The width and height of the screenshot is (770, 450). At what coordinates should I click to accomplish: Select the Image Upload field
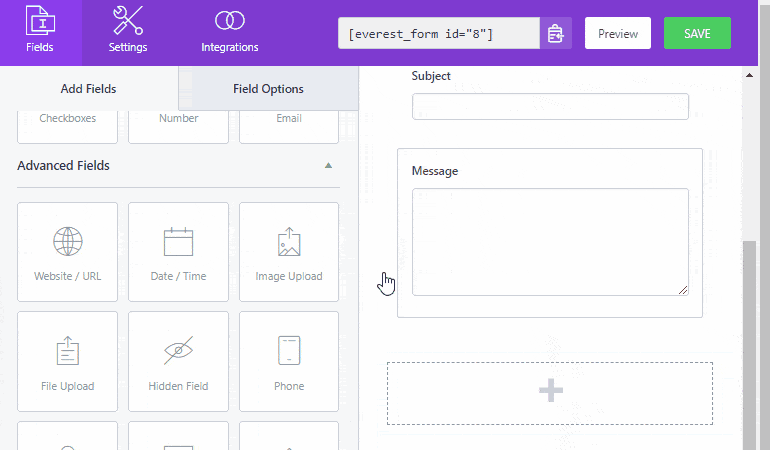point(289,252)
